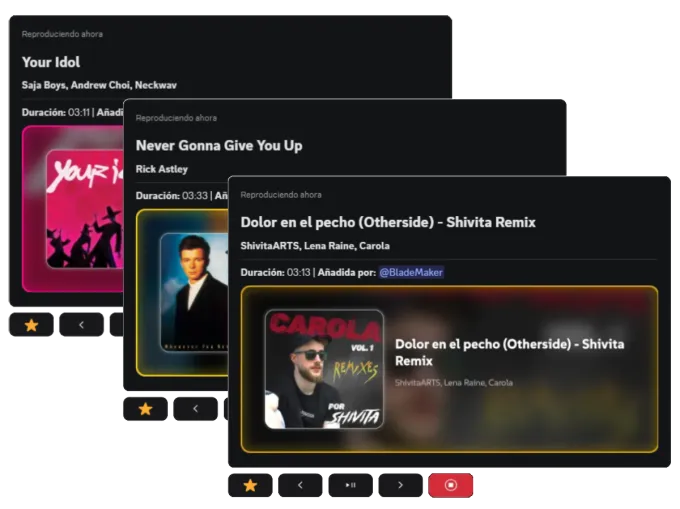Click the Never Gonna Give You Up title
This screenshot has height=509, width=680.
point(219,146)
